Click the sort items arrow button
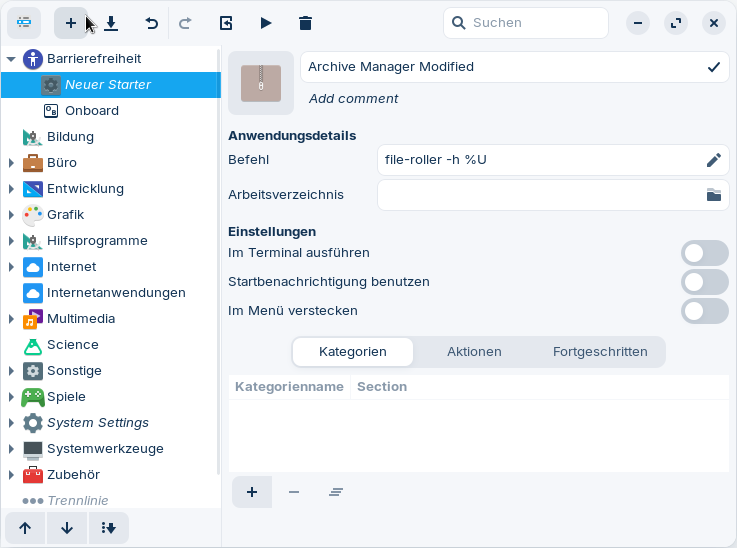The height and width of the screenshot is (548, 737). coord(109,528)
